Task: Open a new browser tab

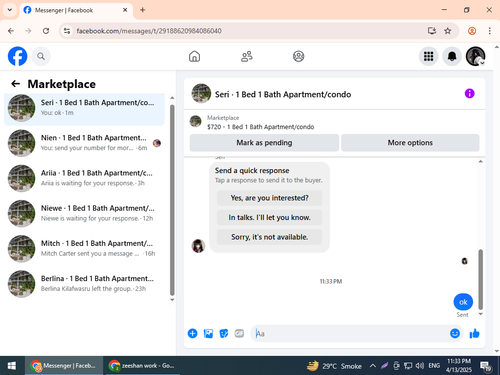Action: point(143,10)
